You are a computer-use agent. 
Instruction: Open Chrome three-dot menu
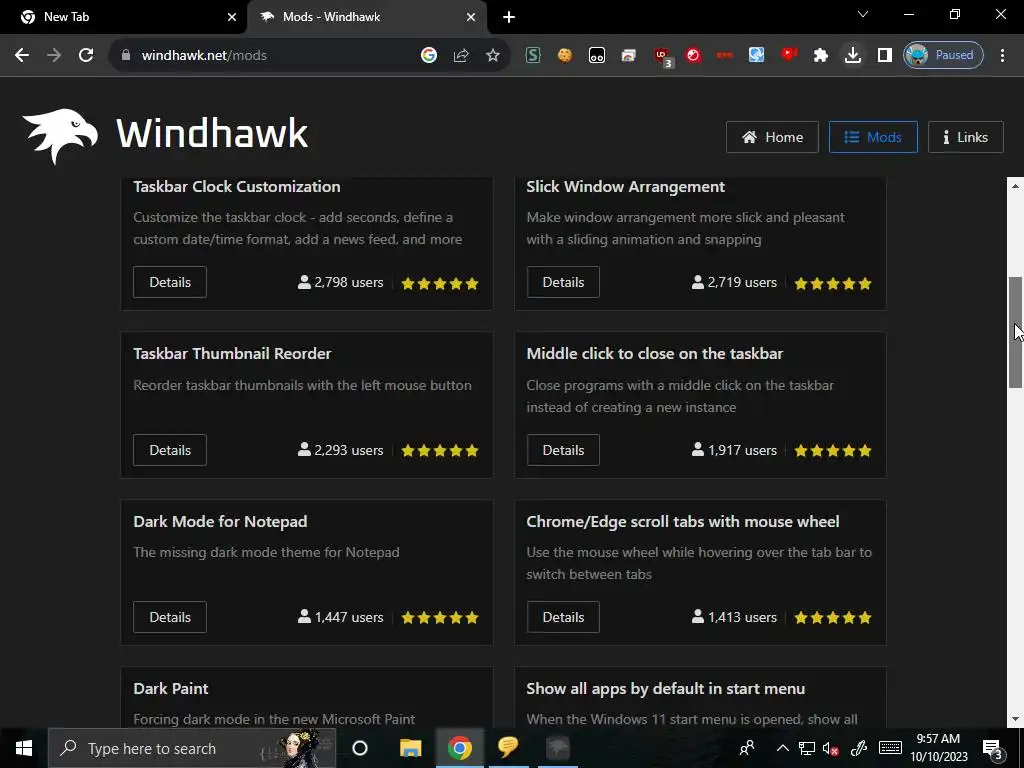(x=1002, y=56)
